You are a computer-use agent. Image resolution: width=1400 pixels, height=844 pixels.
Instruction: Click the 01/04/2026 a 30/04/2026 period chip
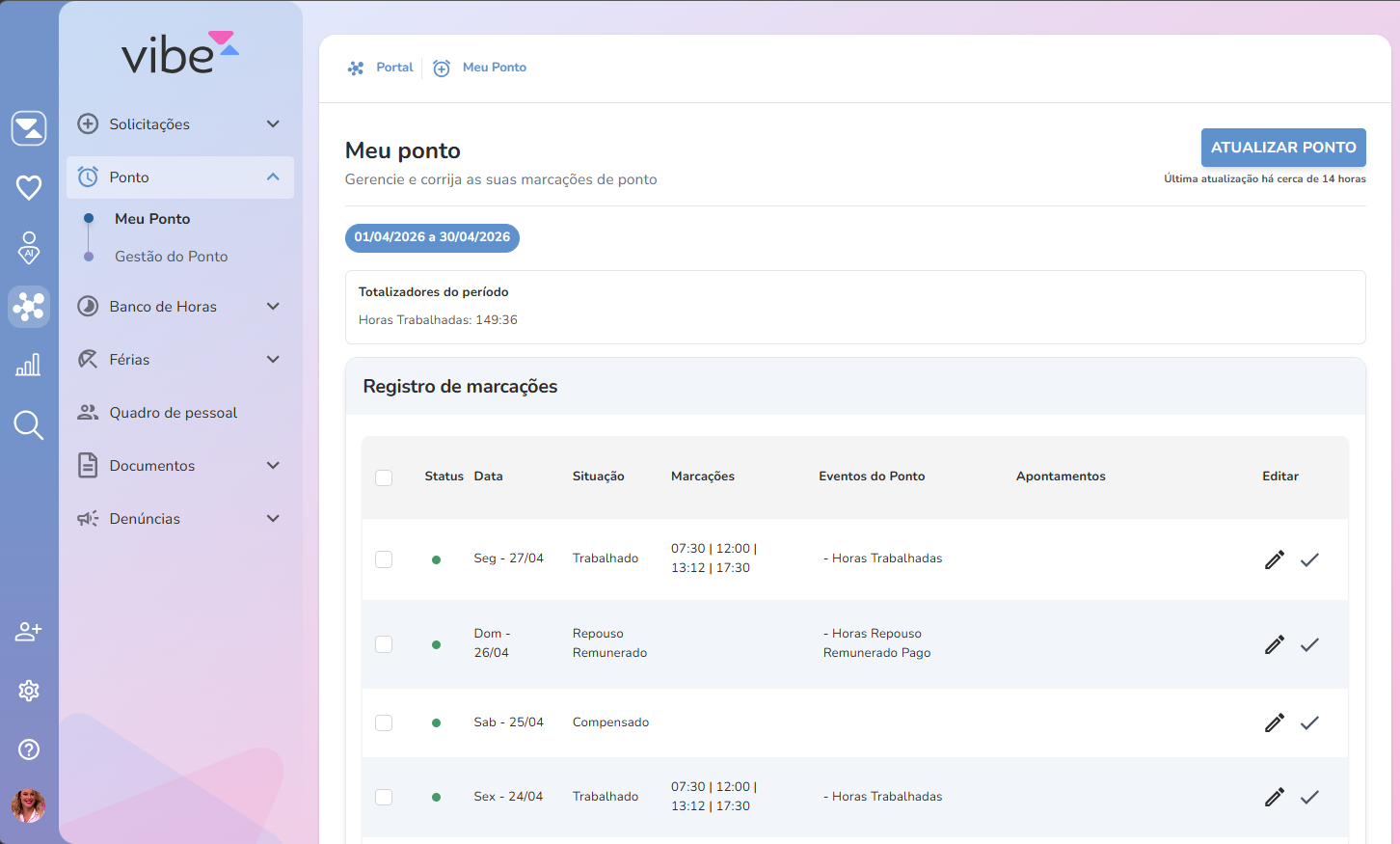[x=432, y=237]
